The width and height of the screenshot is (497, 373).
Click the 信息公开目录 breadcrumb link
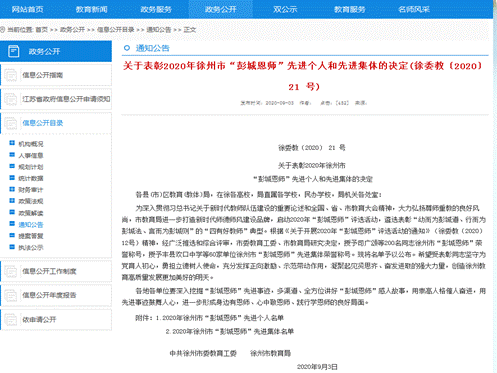click(116, 30)
